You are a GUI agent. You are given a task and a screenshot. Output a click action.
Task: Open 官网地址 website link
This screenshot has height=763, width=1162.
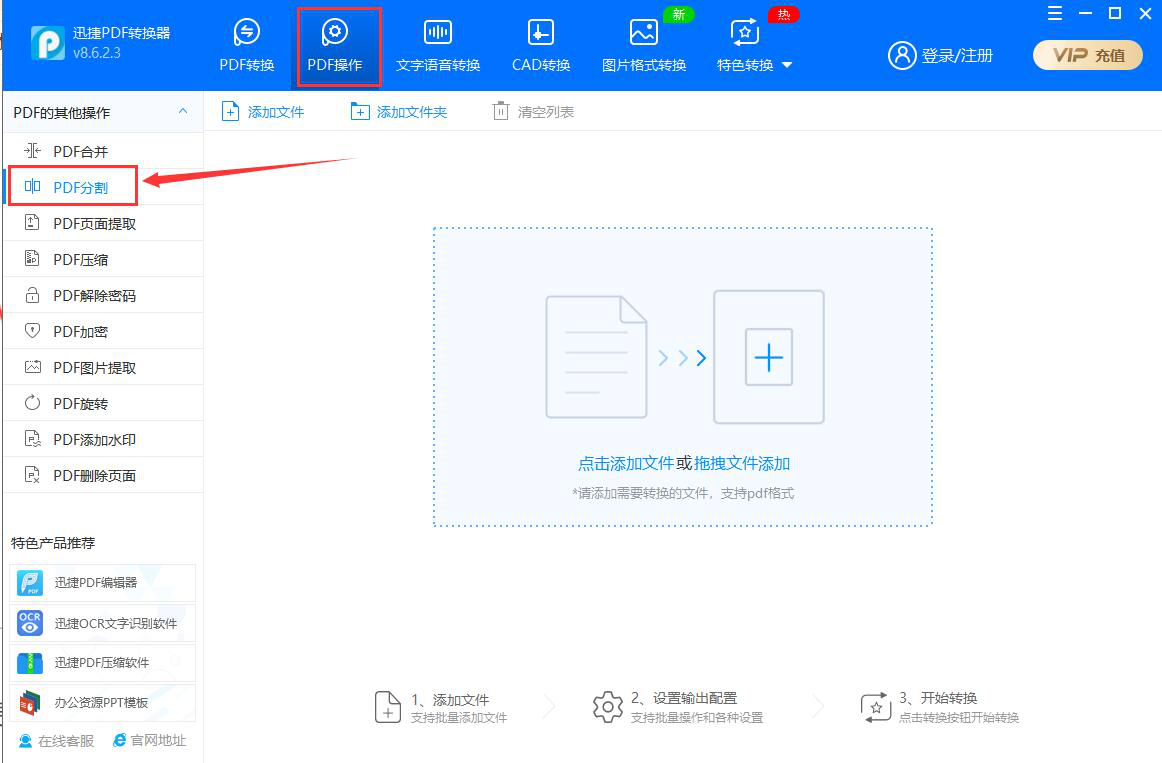[x=149, y=740]
